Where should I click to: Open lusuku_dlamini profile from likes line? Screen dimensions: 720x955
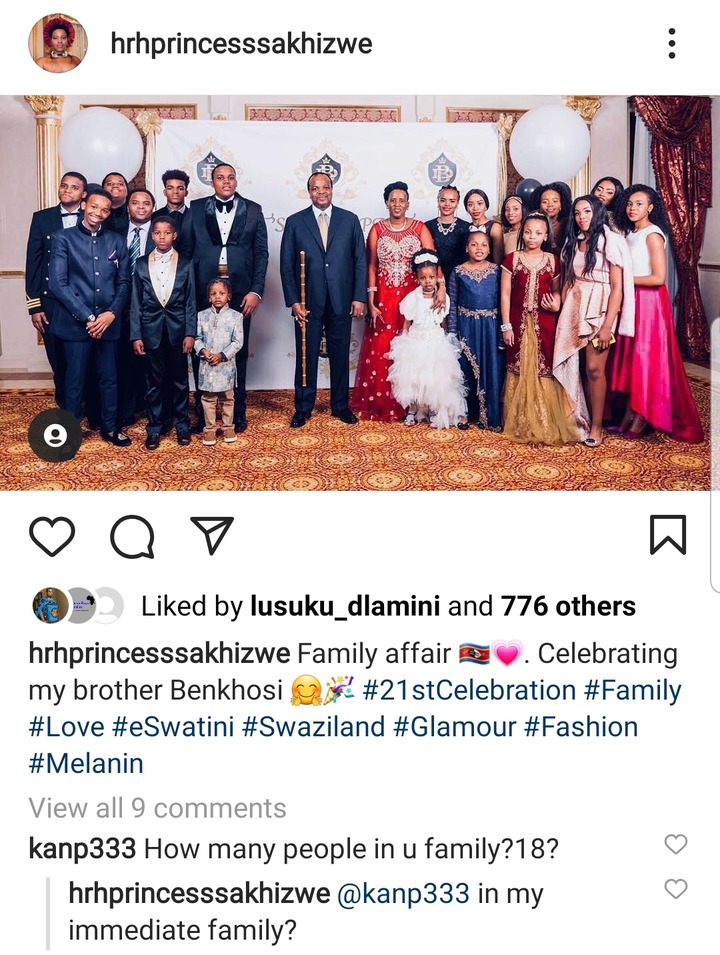tap(345, 606)
